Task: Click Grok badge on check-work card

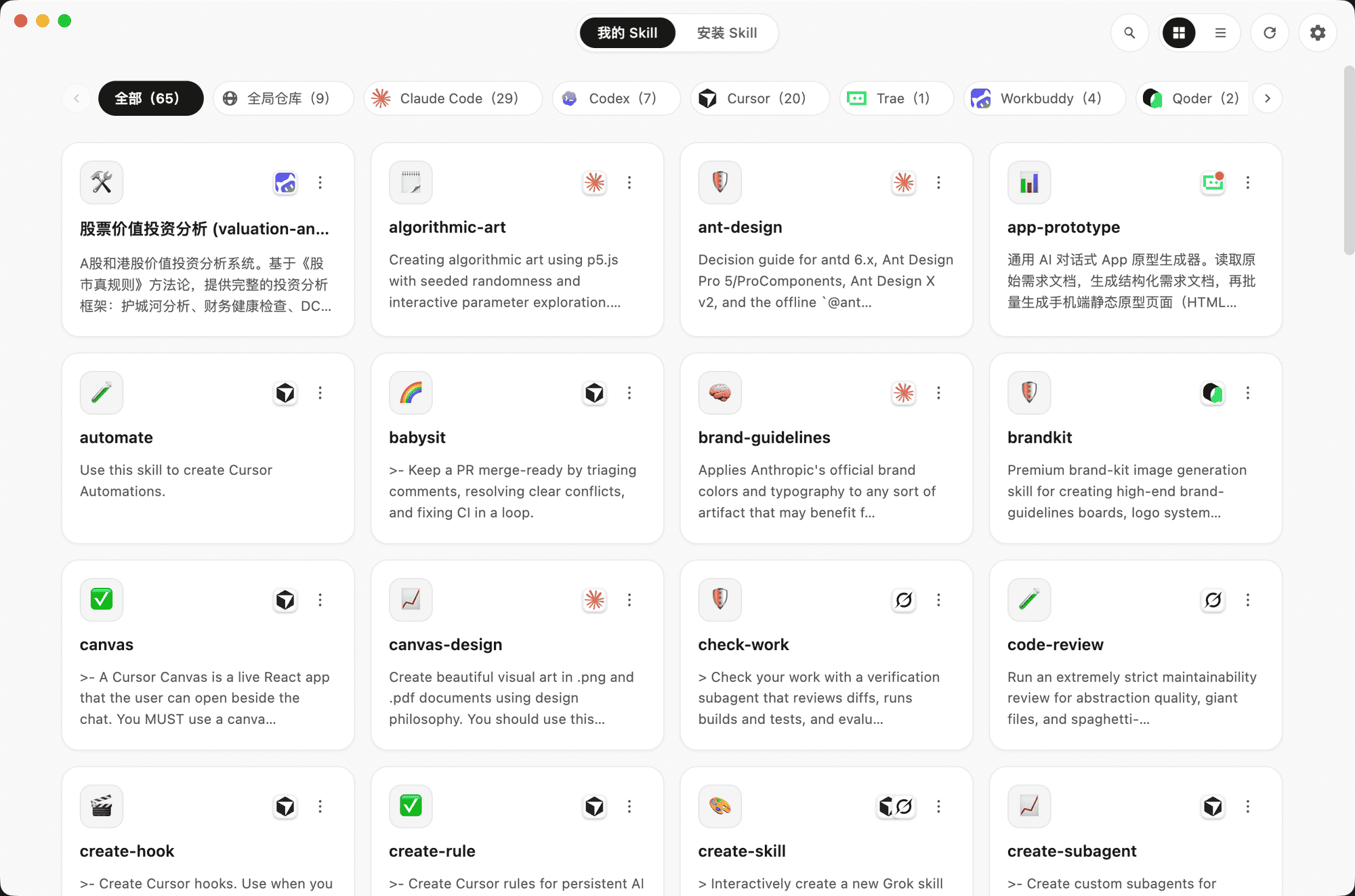Action: click(x=904, y=599)
